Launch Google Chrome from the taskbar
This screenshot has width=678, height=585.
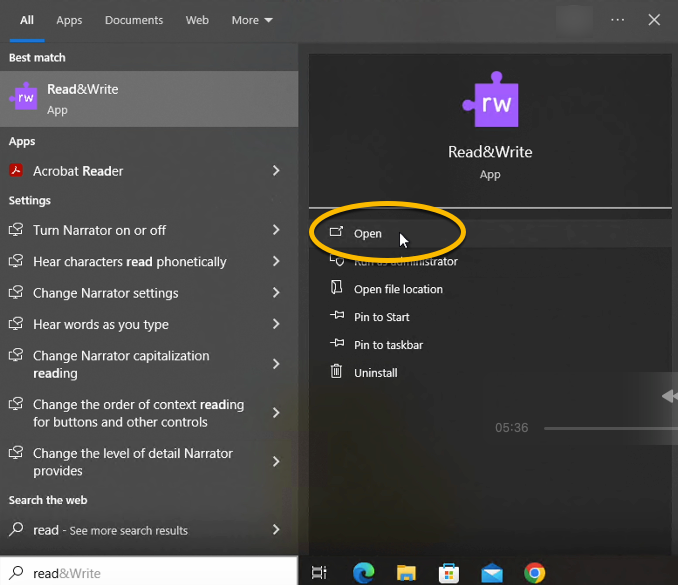pyautogui.click(x=535, y=572)
